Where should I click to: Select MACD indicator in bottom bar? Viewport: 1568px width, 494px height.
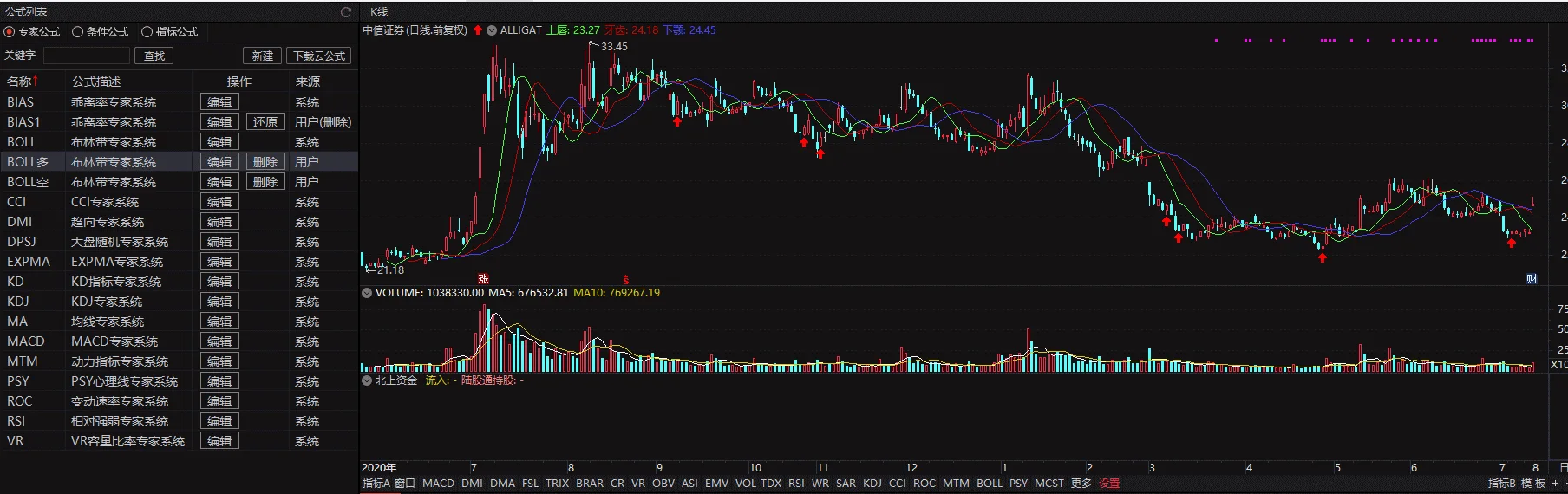(x=438, y=484)
